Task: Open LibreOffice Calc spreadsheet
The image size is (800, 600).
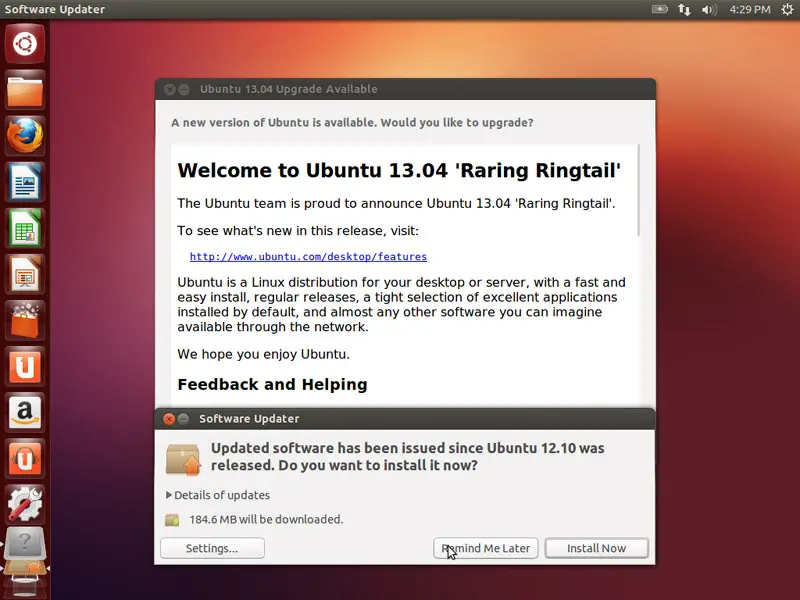Action: click(x=24, y=229)
